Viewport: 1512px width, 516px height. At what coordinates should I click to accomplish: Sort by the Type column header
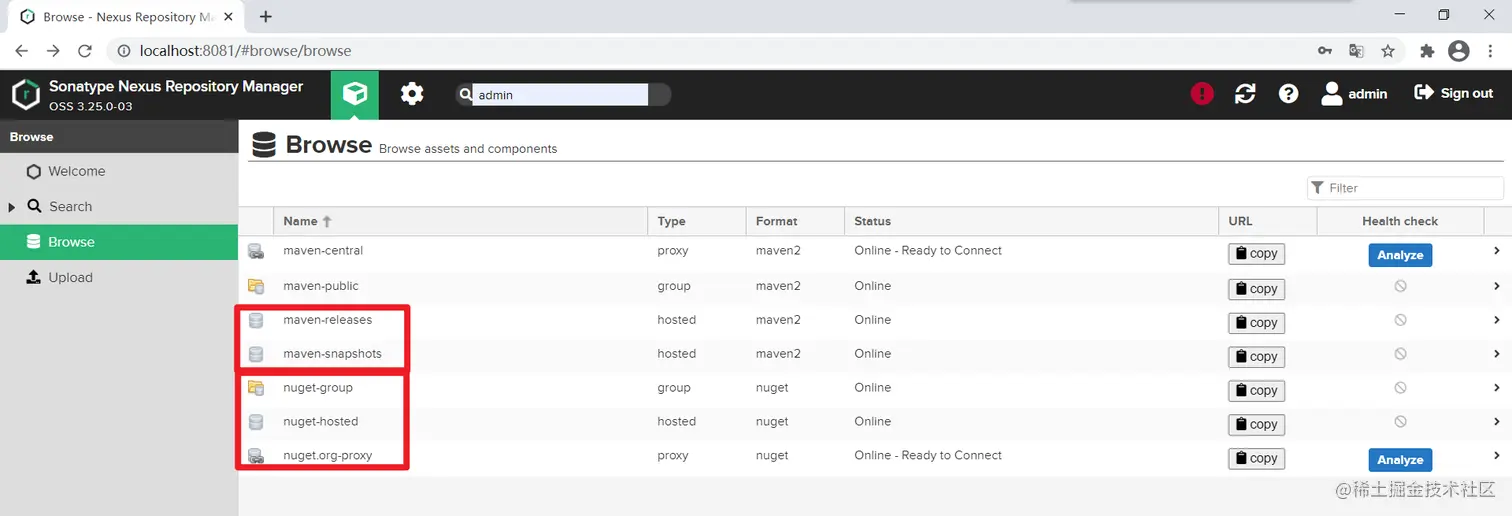click(696, 221)
